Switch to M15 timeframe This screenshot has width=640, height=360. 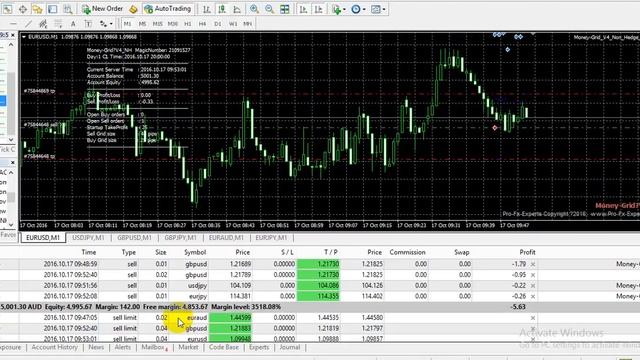click(157, 24)
